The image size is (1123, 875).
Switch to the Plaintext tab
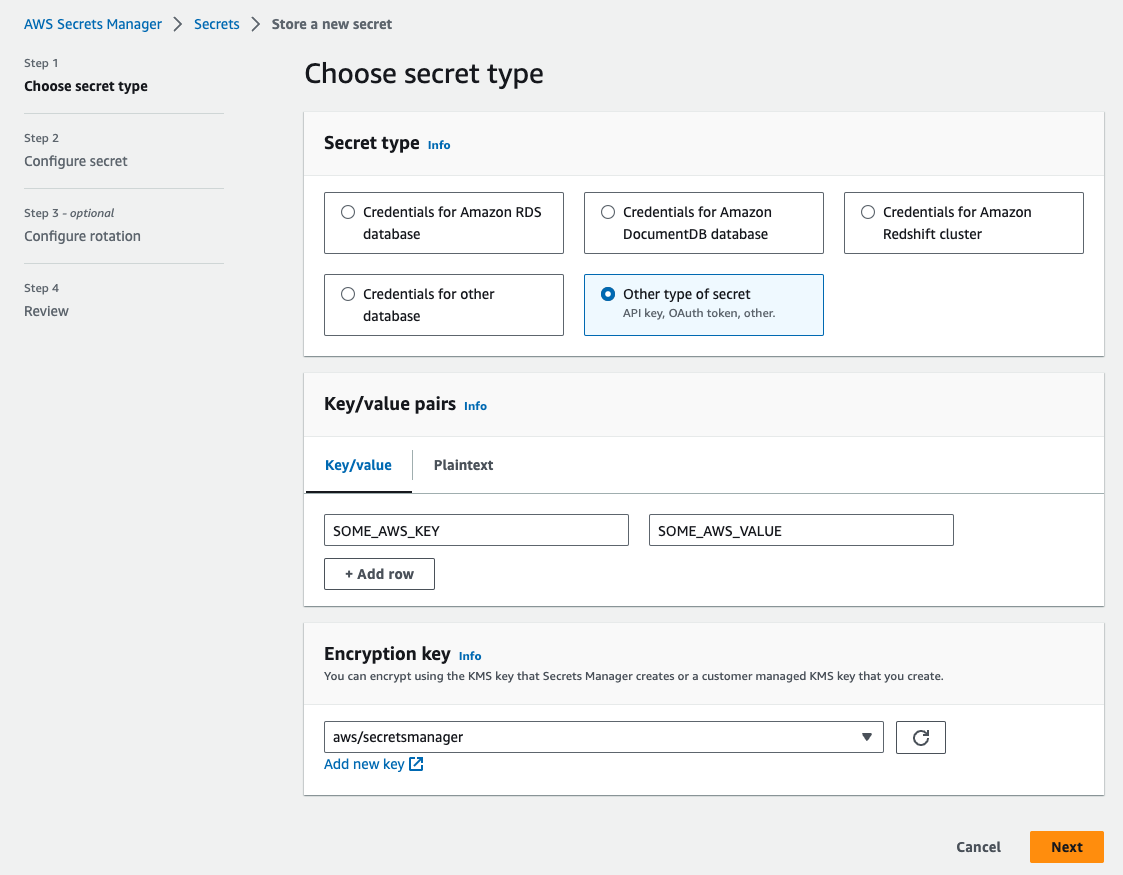pos(463,465)
